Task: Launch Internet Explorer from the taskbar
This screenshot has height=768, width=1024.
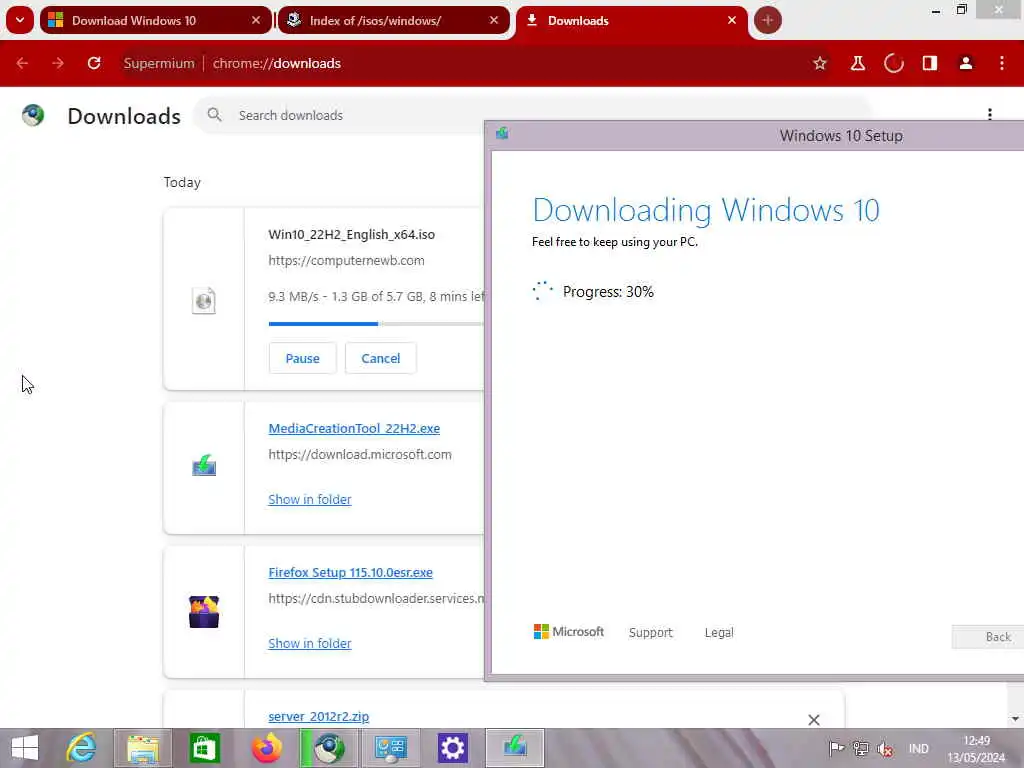Action: click(x=82, y=748)
